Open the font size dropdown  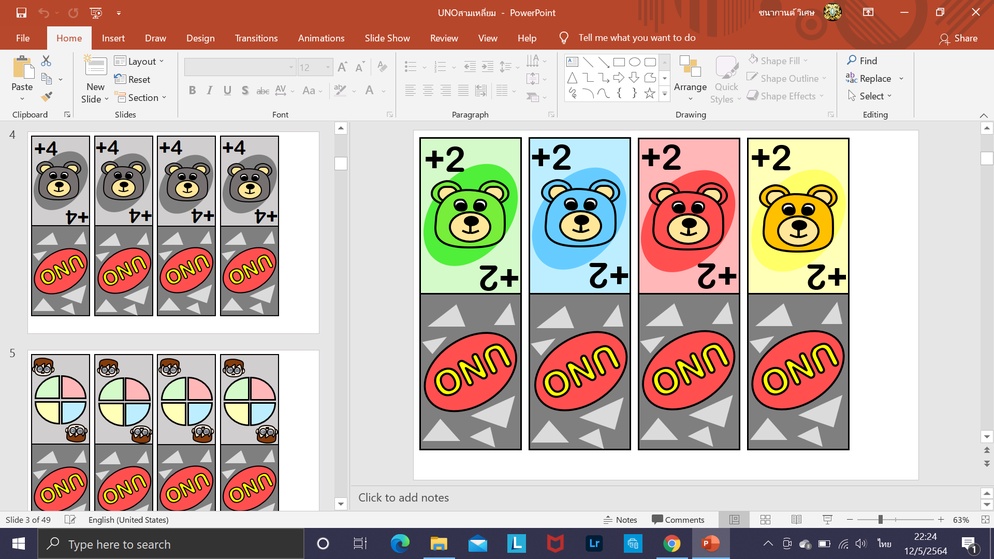[x=328, y=67]
